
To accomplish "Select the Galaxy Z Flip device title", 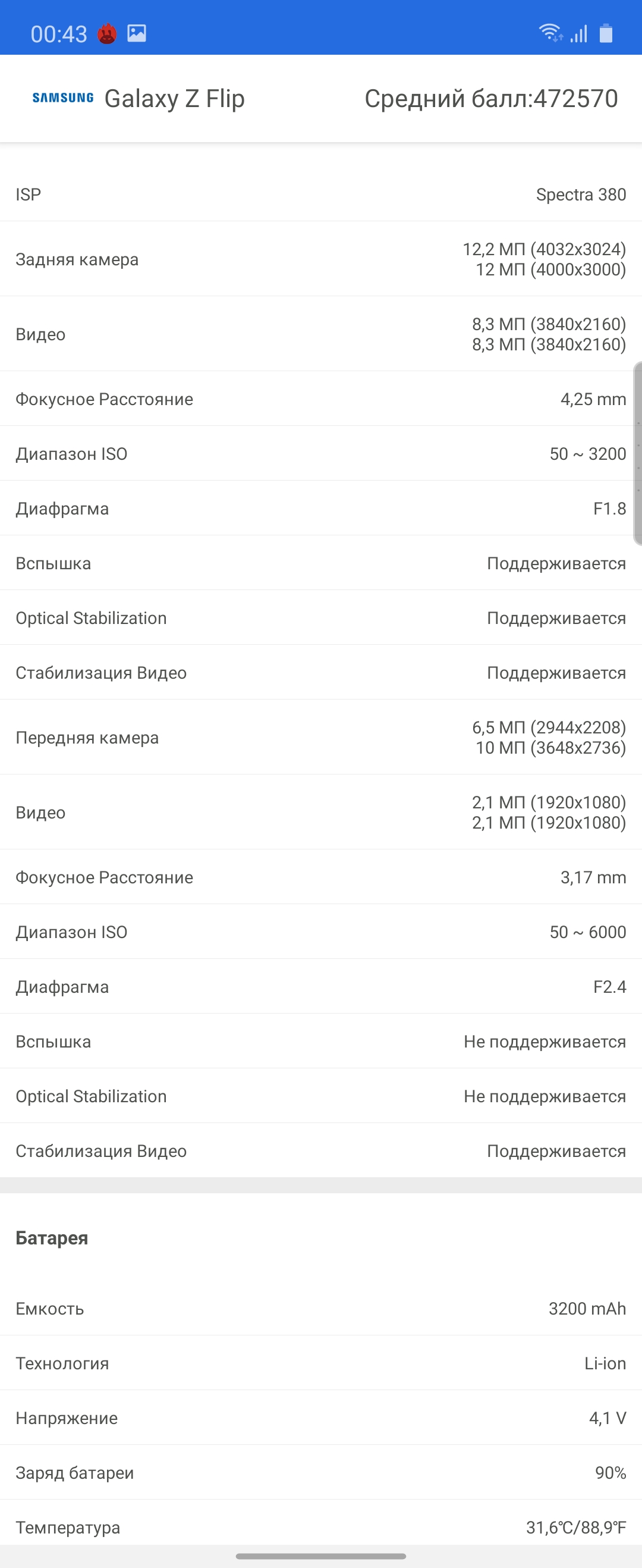I will click(x=175, y=99).
